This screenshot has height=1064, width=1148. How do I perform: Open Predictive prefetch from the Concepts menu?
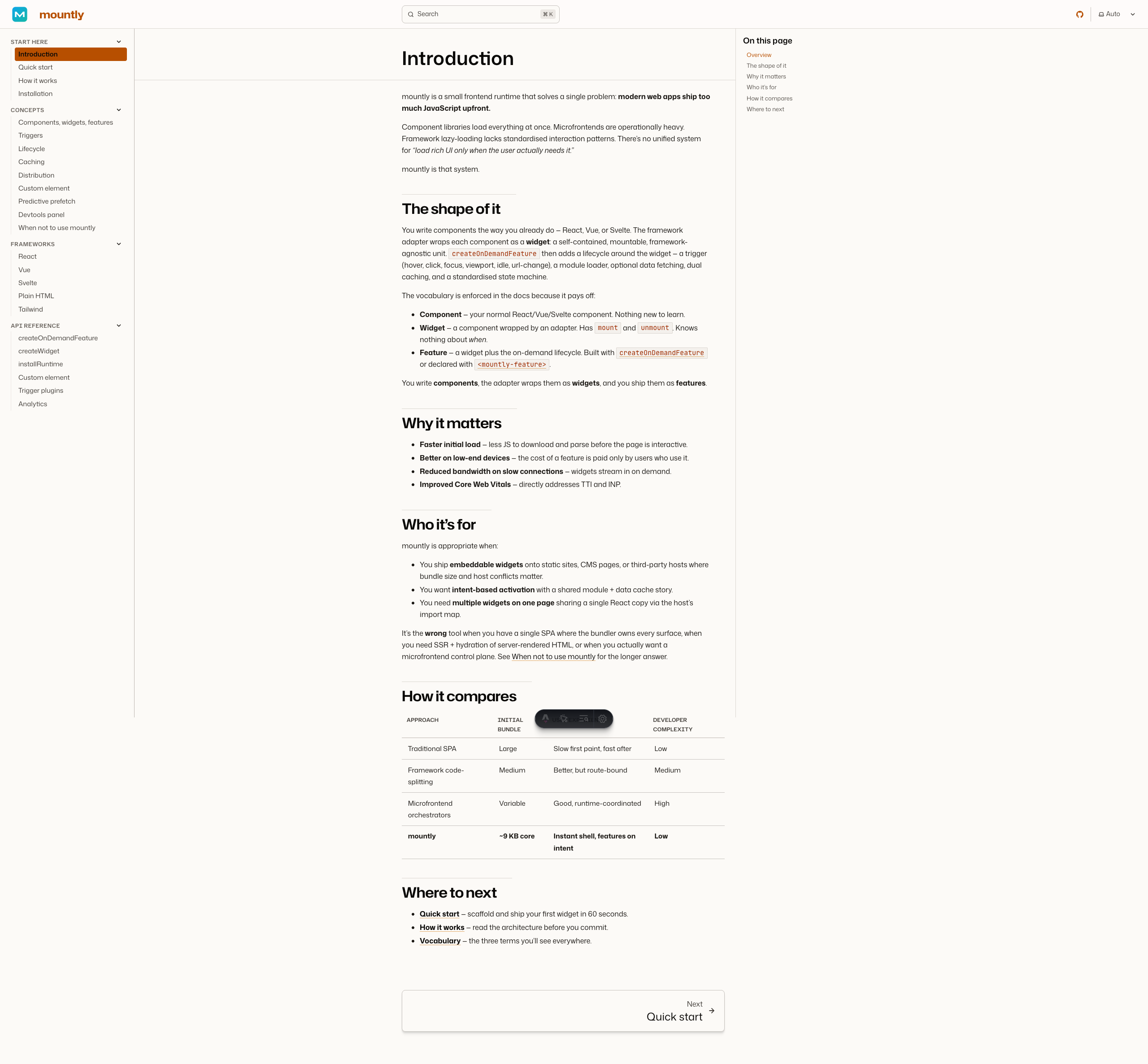(x=47, y=201)
